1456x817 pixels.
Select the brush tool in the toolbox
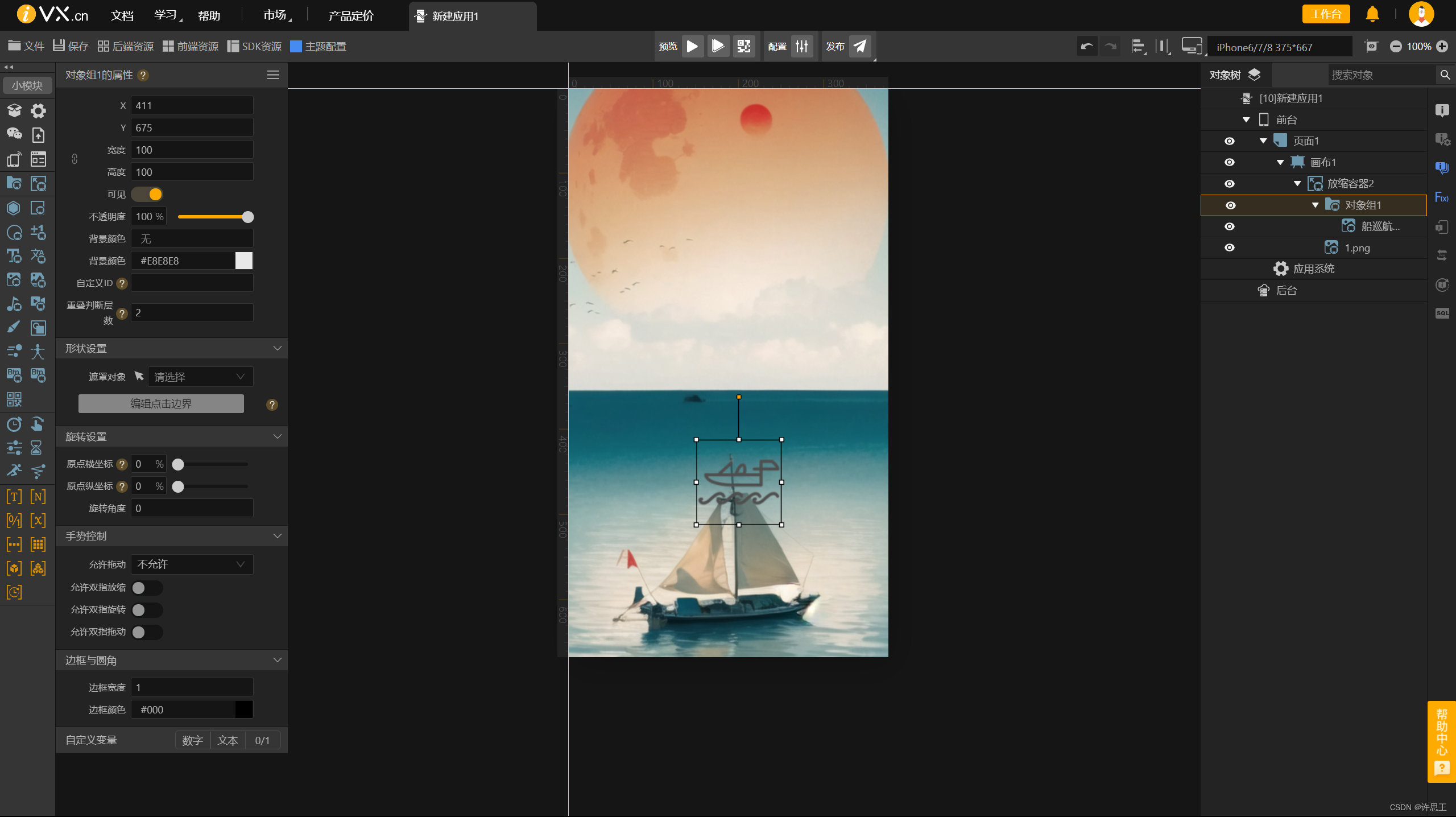coord(14,327)
